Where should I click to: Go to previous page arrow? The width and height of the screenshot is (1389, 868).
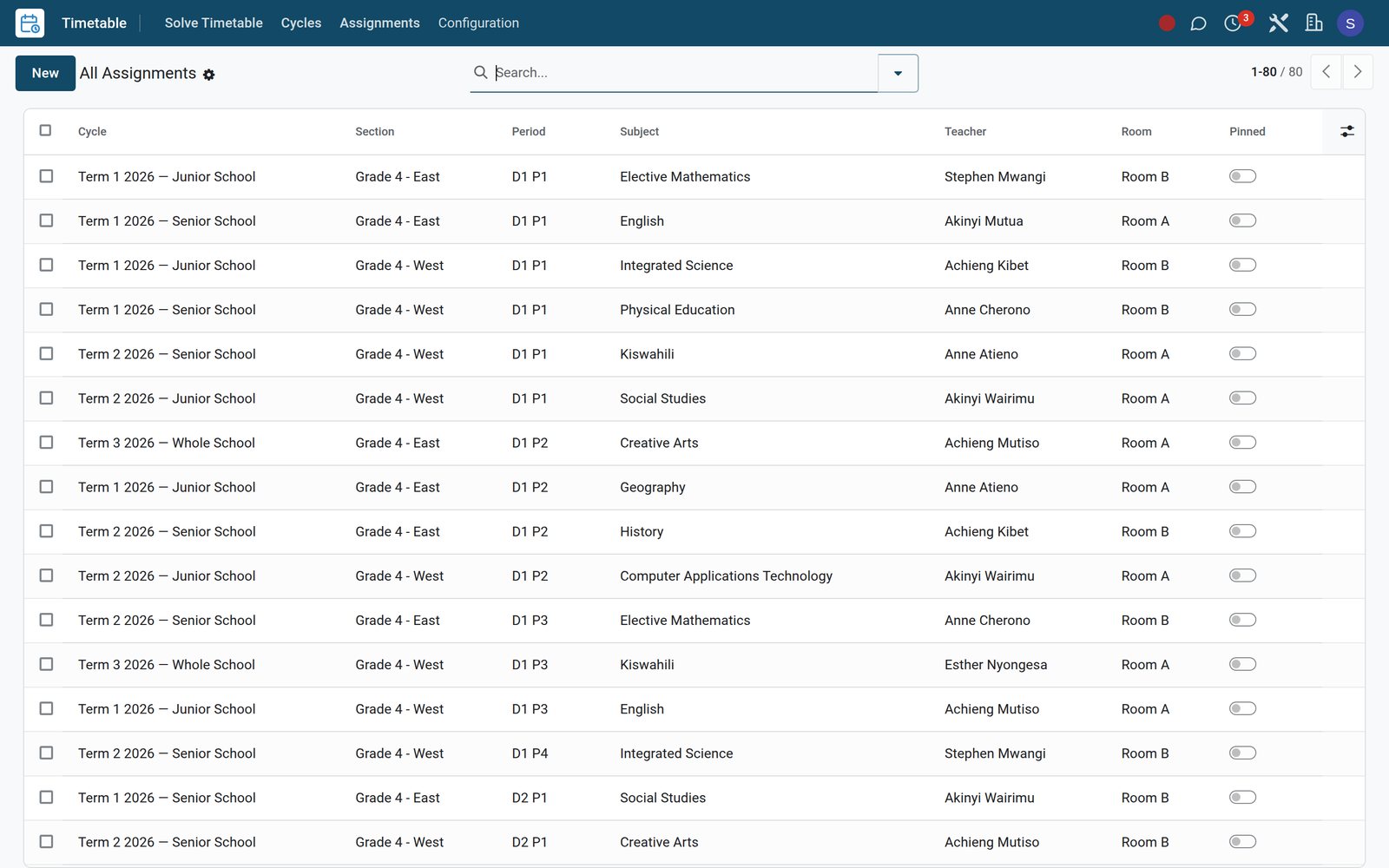coord(1326,72)
